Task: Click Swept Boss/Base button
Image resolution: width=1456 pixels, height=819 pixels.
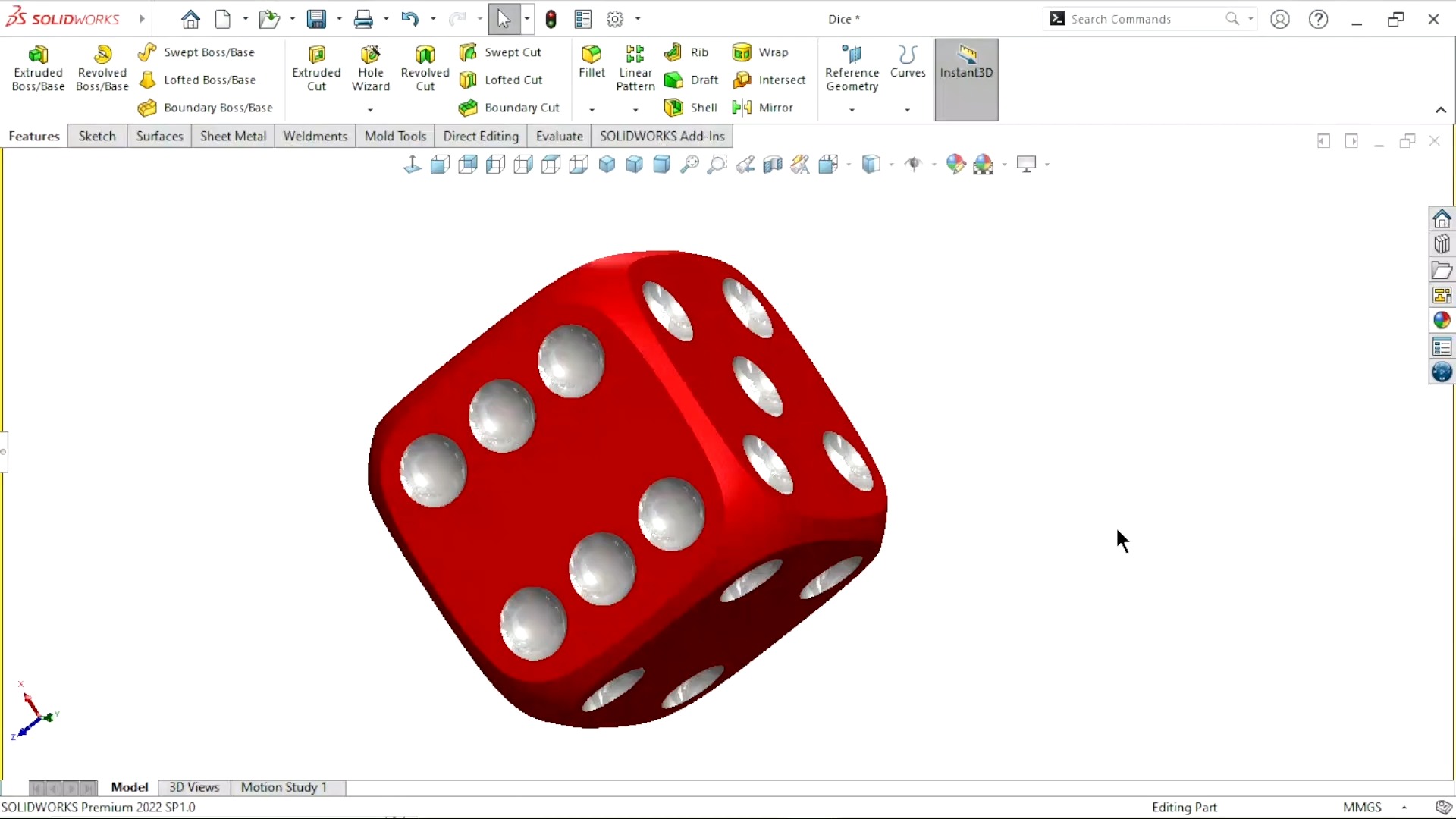Action: (x=196, y=52)
